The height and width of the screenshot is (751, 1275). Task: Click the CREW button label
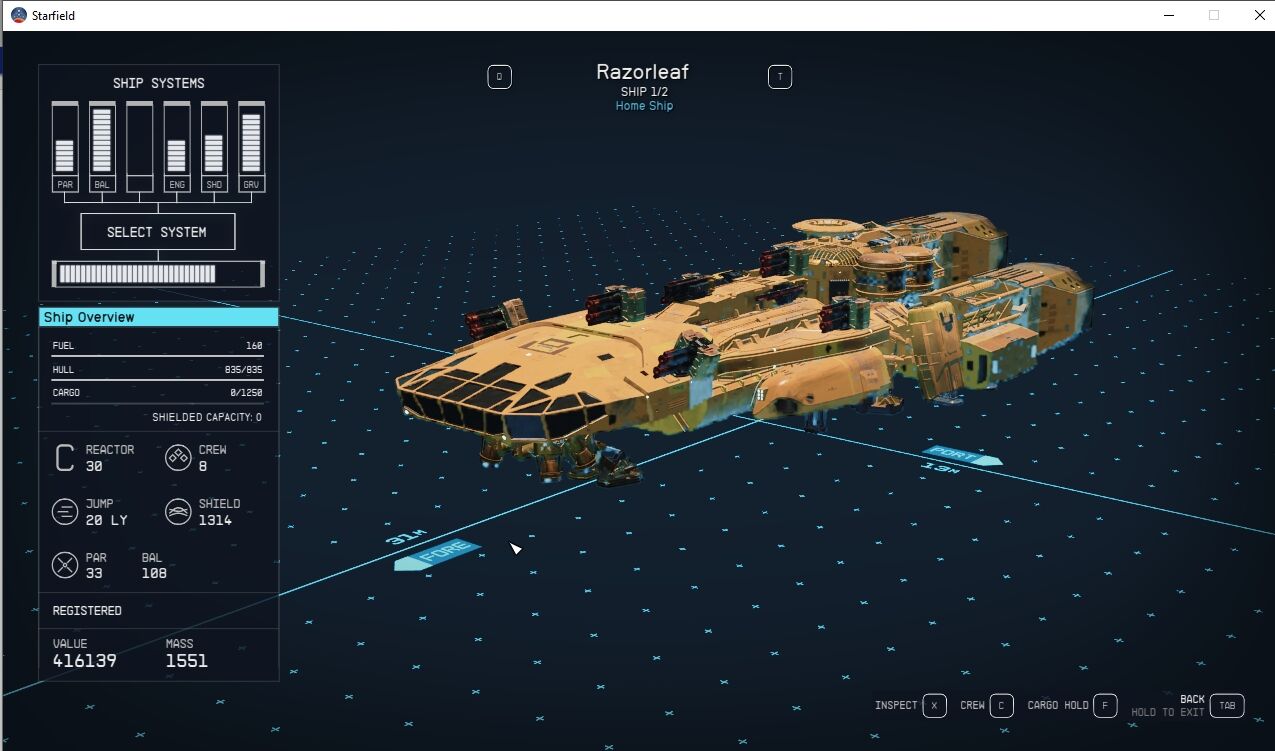coord(972,705)
